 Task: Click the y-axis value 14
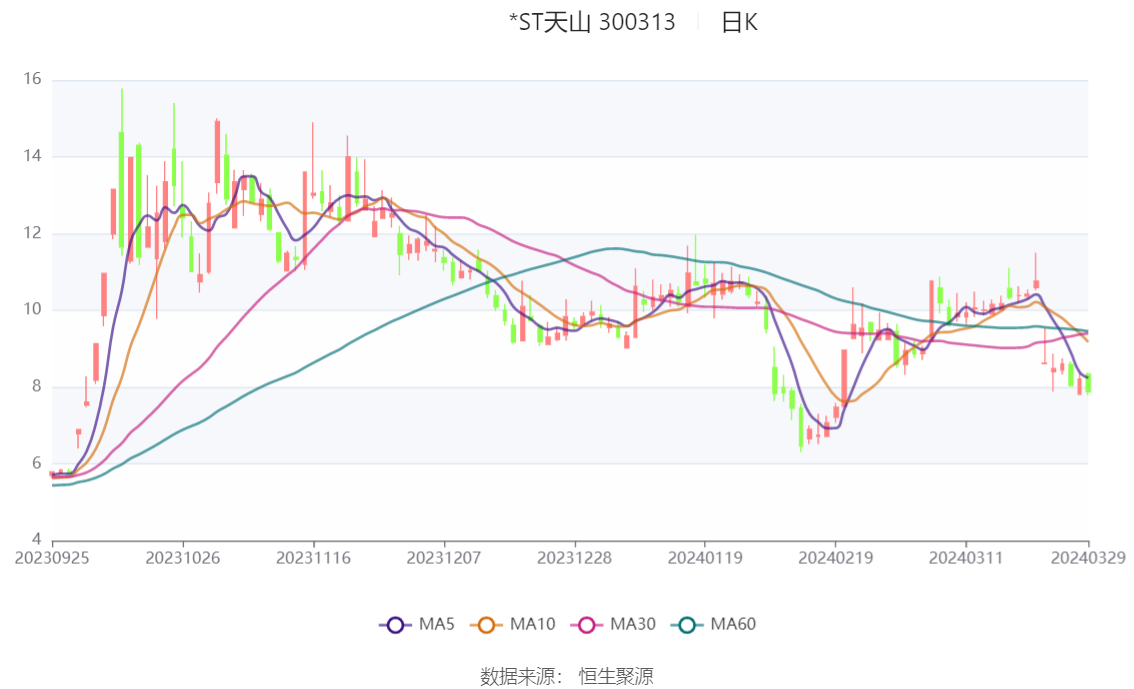(x=33, y=155)
